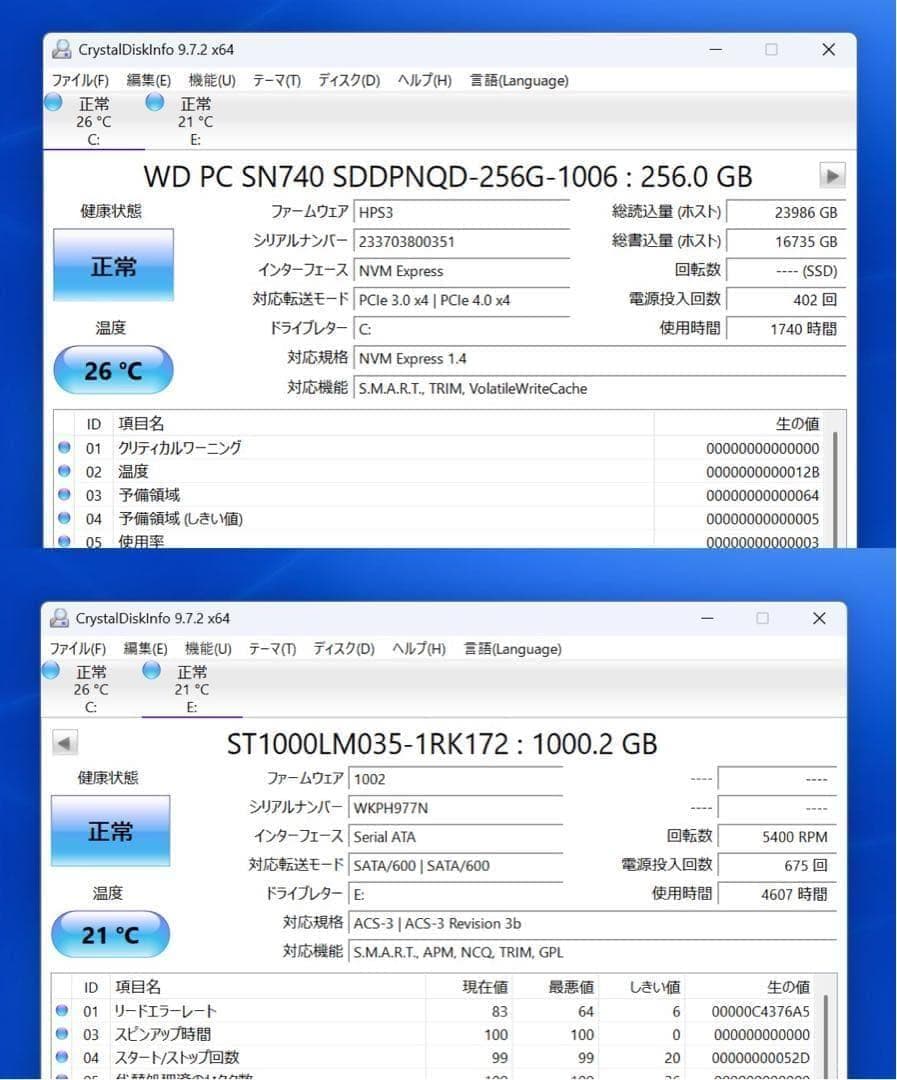Viewport: 897px width, 1080px height.
Task: Open the ファイル(F) menu
Action: [x=79, y=80]
